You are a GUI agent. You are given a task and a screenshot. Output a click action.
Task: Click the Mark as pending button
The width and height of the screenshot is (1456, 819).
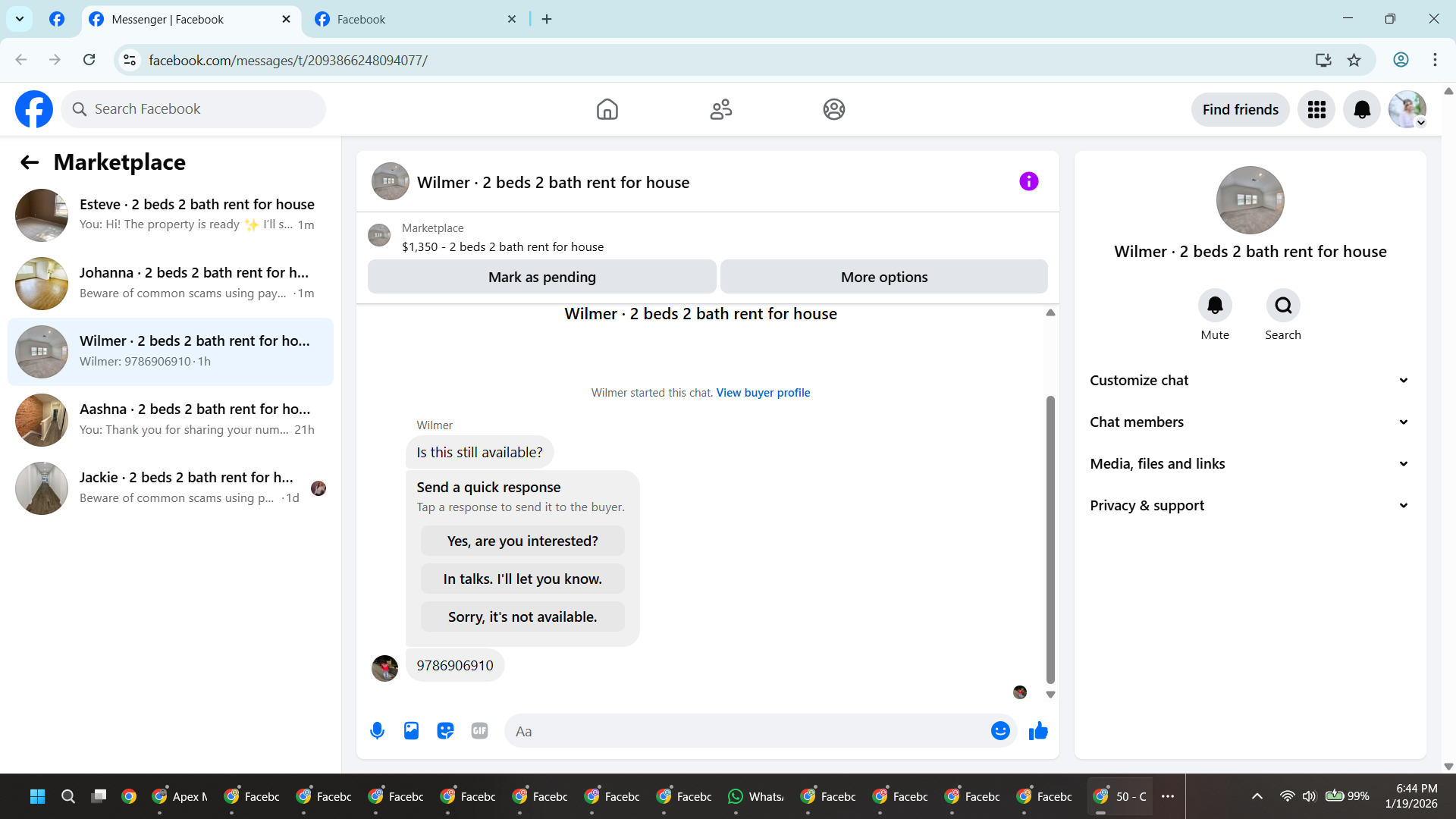(x=541, y=278)
